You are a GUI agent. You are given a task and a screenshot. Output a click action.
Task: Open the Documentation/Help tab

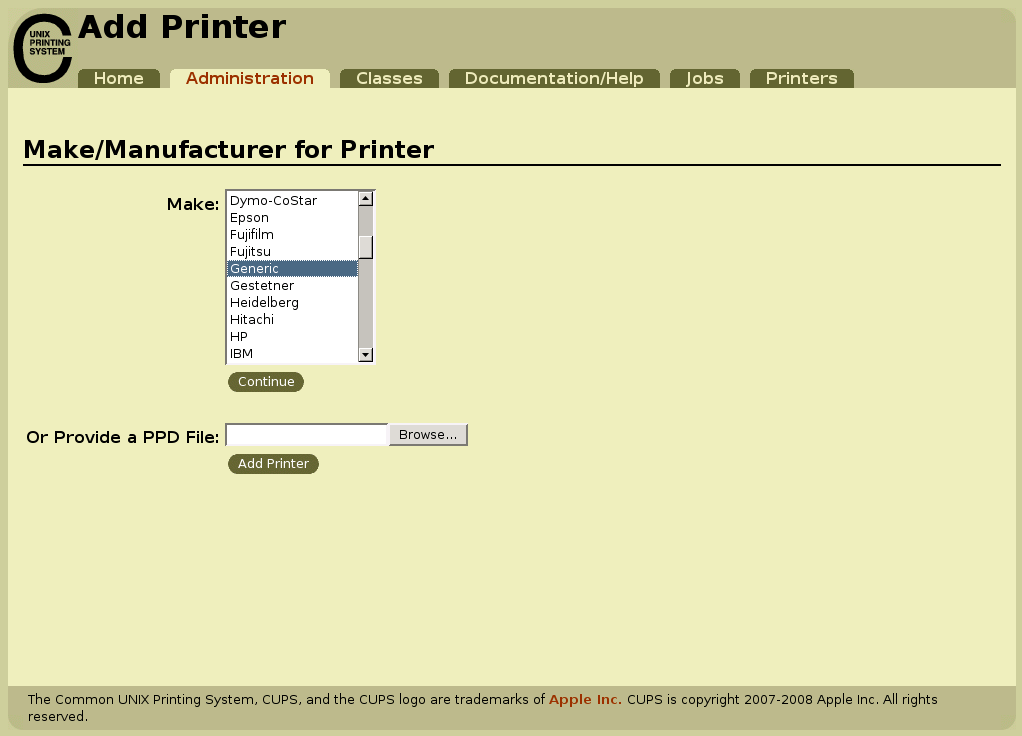coord(554,77)
